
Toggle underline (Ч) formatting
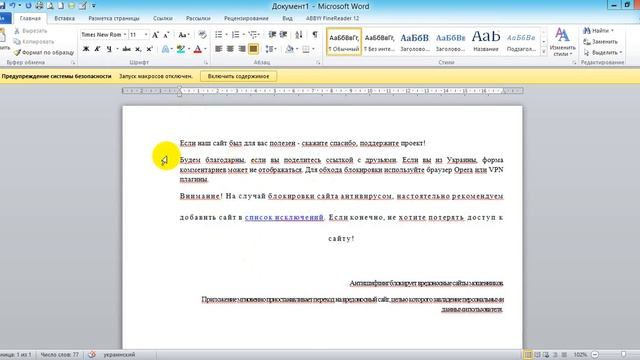point(109,49)
